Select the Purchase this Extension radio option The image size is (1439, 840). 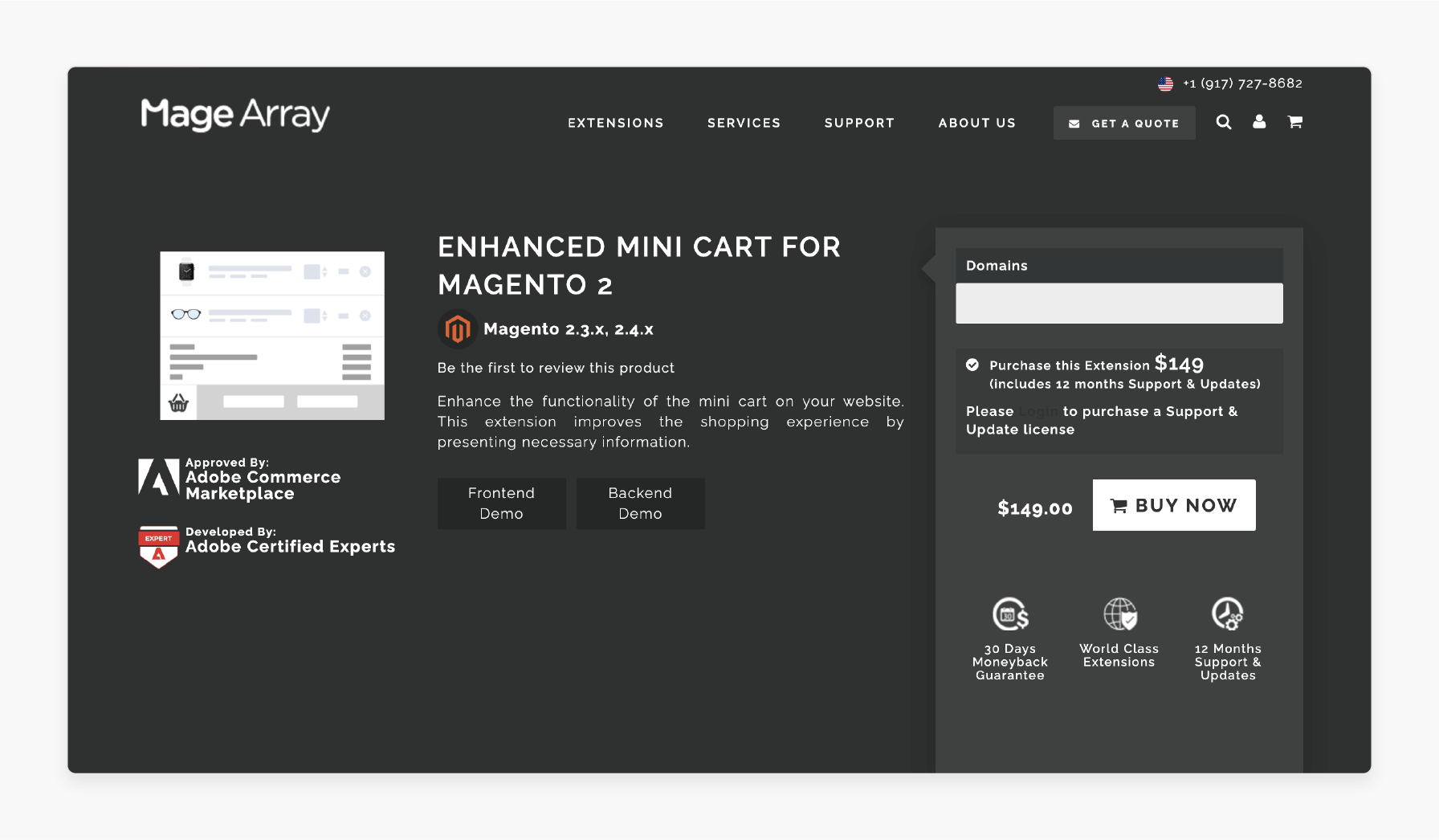[972, 365]
